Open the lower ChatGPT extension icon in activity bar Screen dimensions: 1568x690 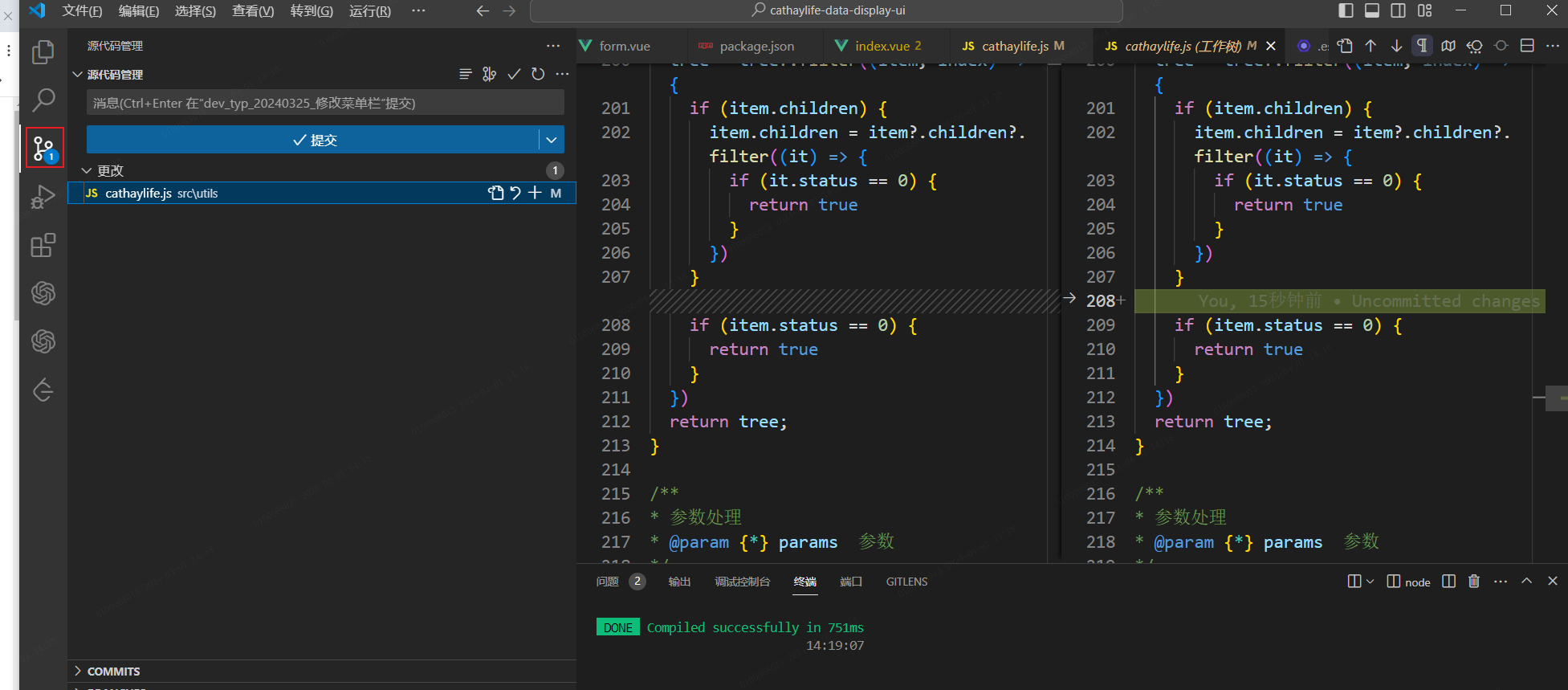tap(43, 341)
